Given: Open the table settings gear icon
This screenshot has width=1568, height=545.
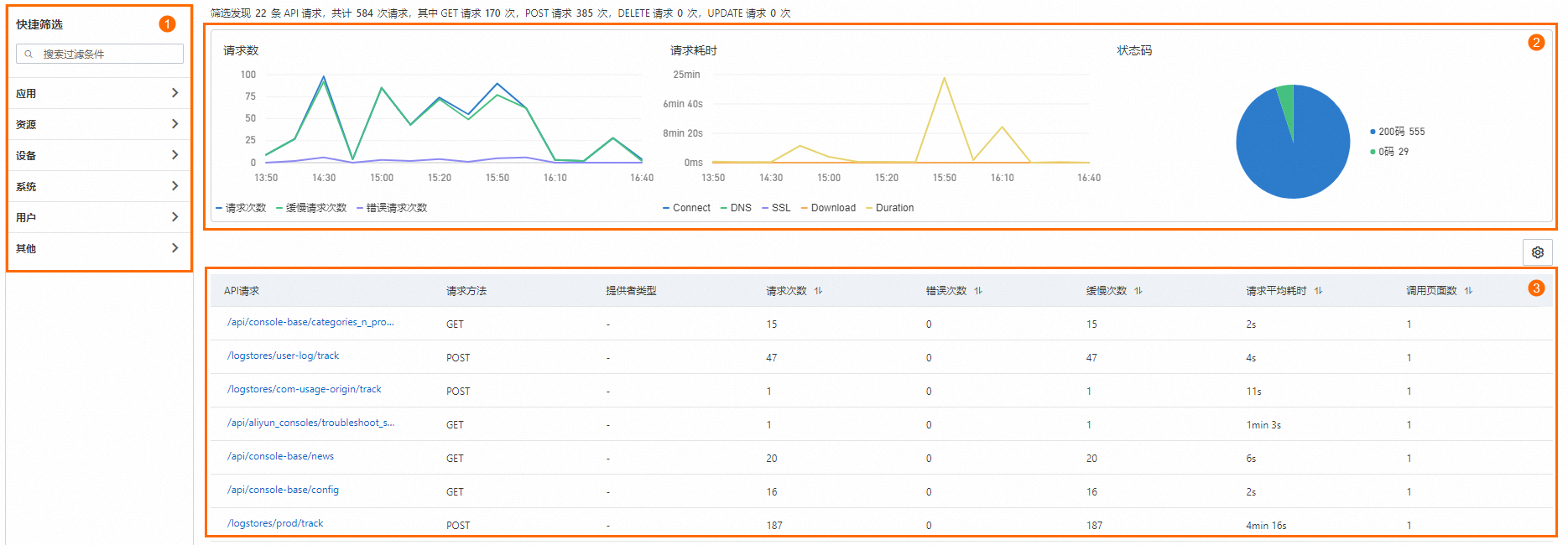Looking at the screenshot, I should pos(1537,252).
